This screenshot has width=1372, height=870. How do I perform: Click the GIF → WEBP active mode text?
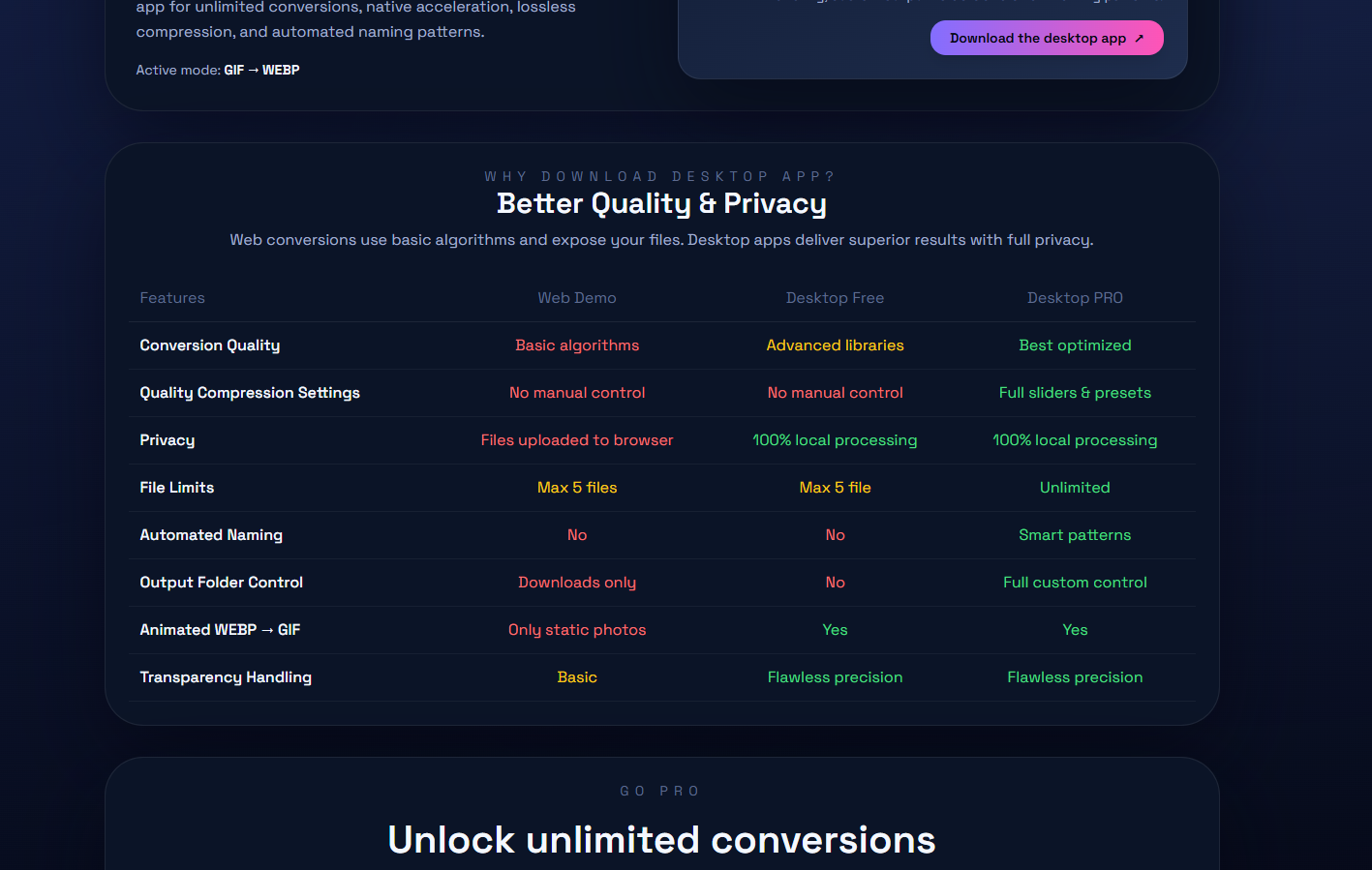tap(260, 70)
